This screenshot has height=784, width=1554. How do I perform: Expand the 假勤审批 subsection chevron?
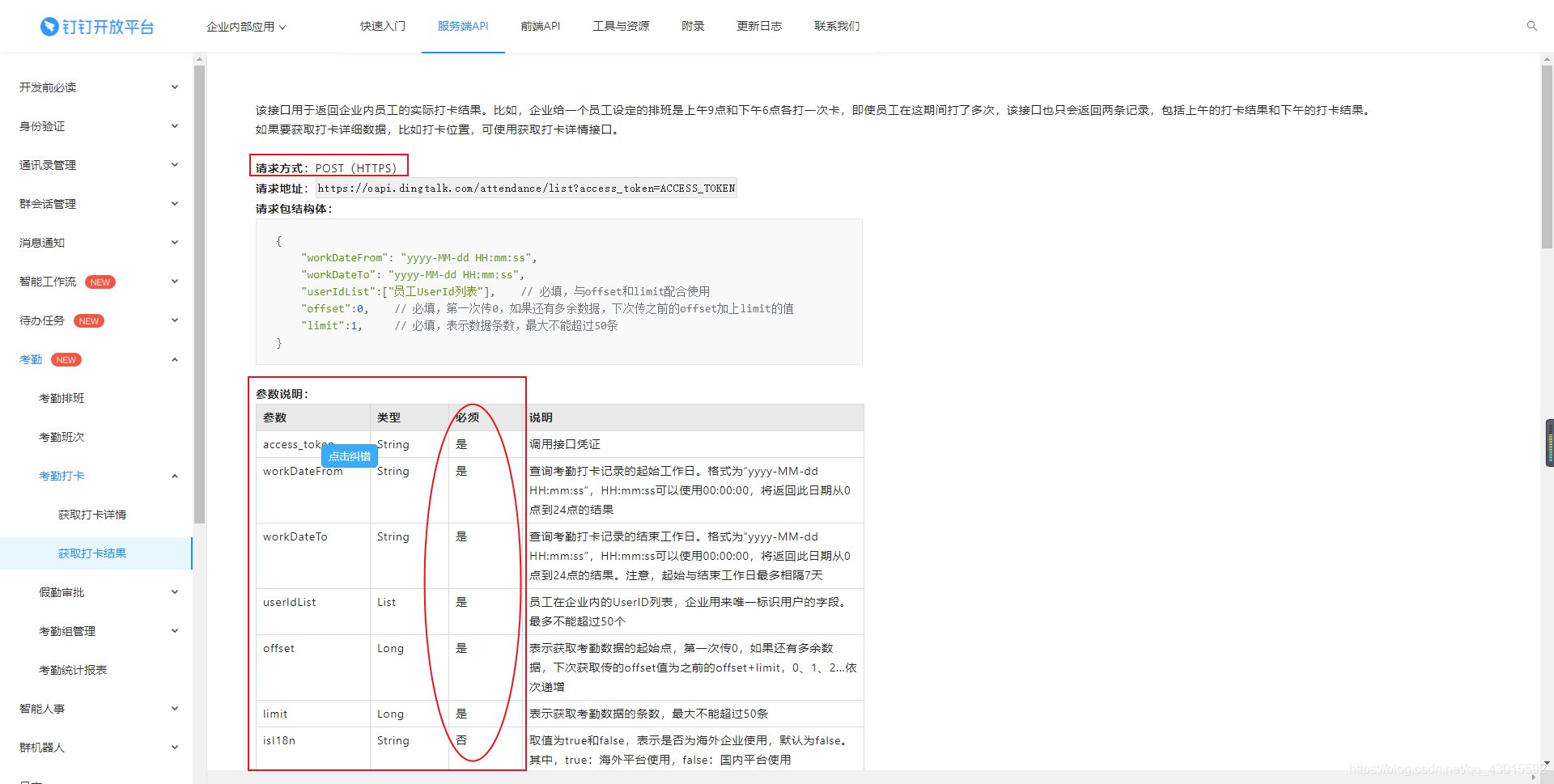[175, 592]
